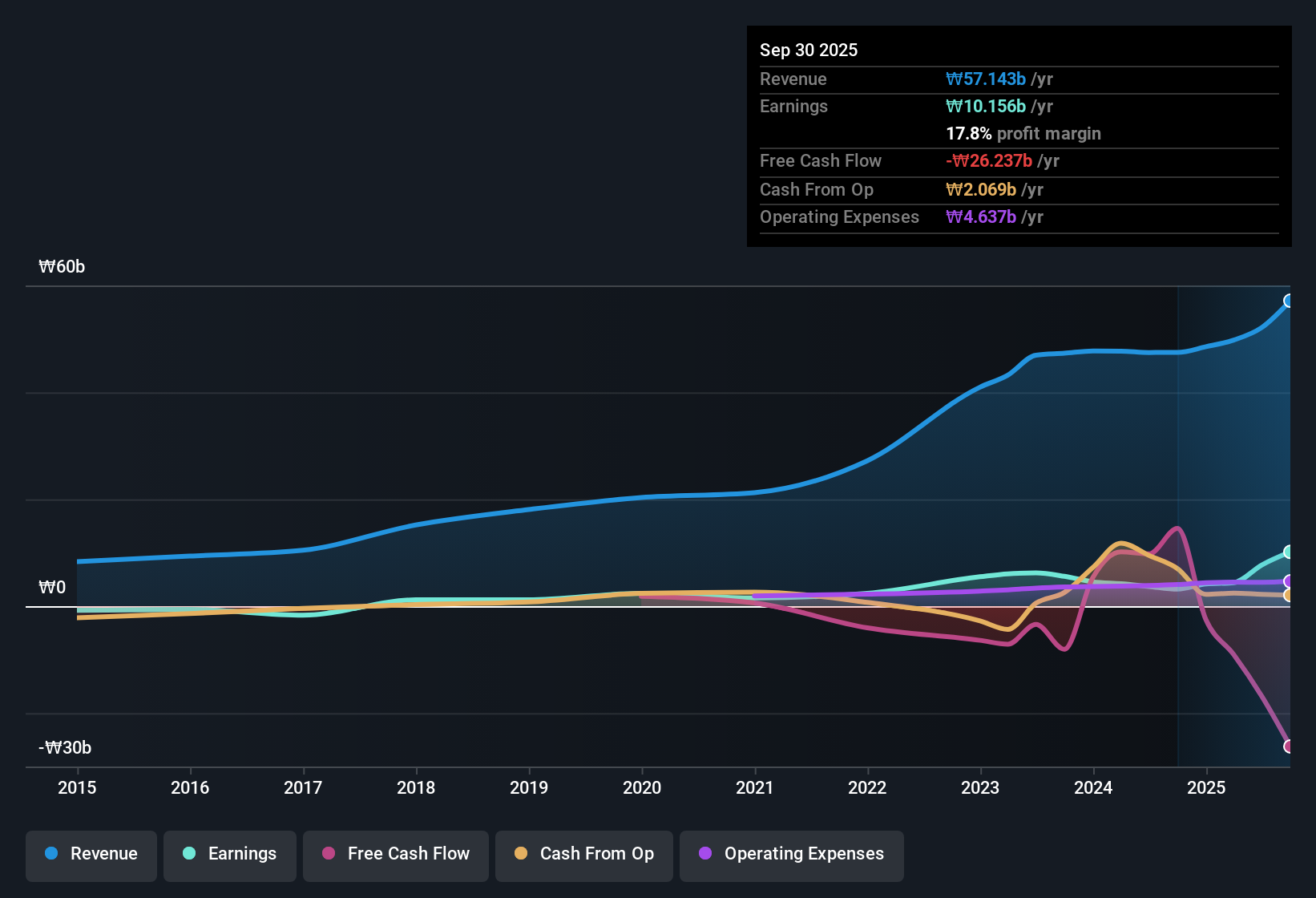1316x898 pixels.
Task: Click the -₩26.237b Free Cash Flow value
Action: point(989,160)
